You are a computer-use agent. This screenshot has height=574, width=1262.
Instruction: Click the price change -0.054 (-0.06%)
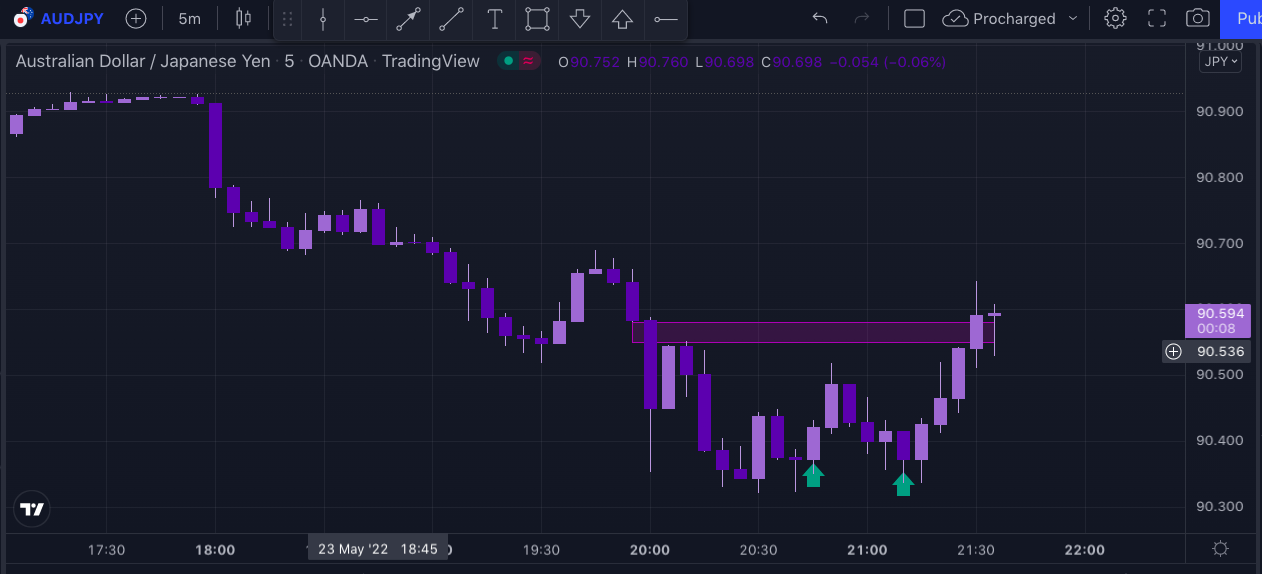888,62
